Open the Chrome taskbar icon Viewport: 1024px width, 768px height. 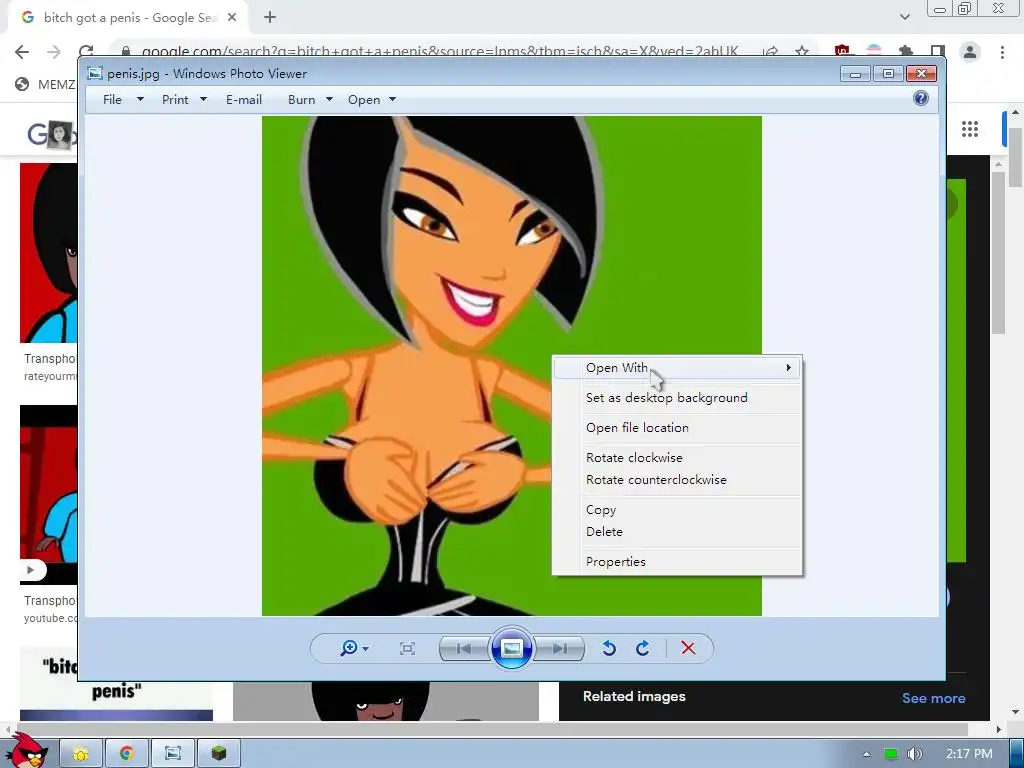(126, 754)
